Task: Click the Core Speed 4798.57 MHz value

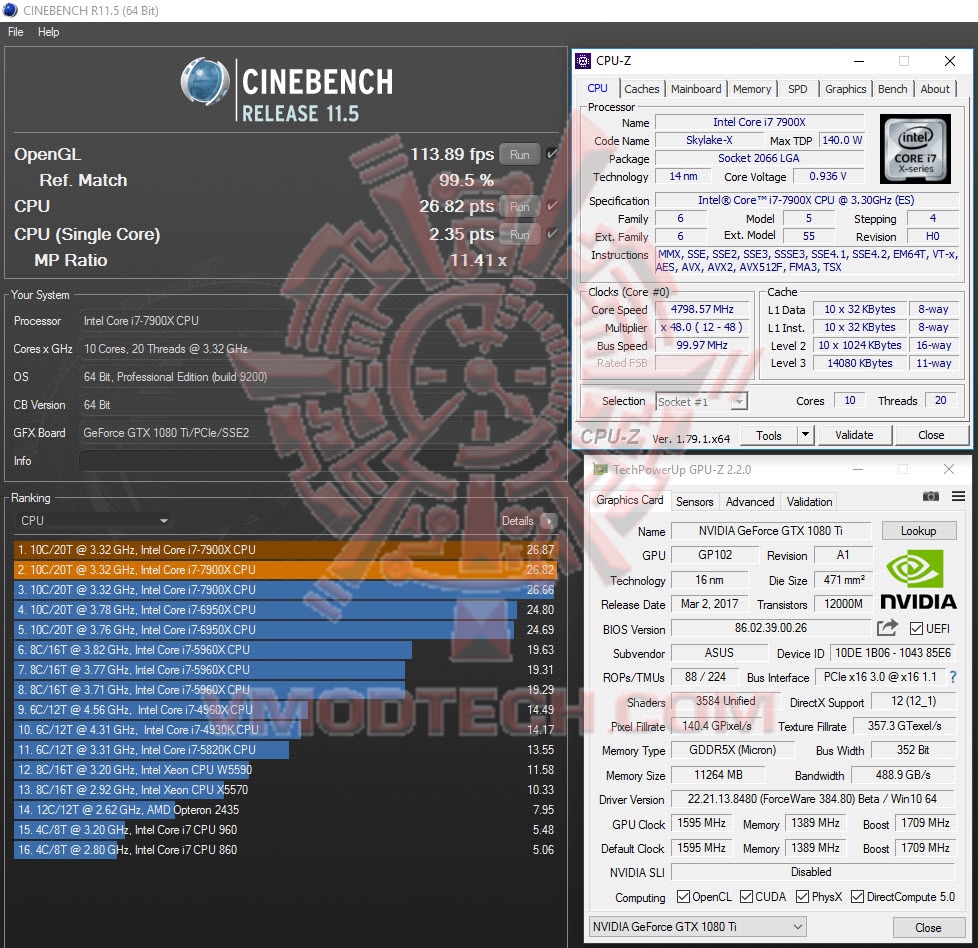Action: [702, 309]
